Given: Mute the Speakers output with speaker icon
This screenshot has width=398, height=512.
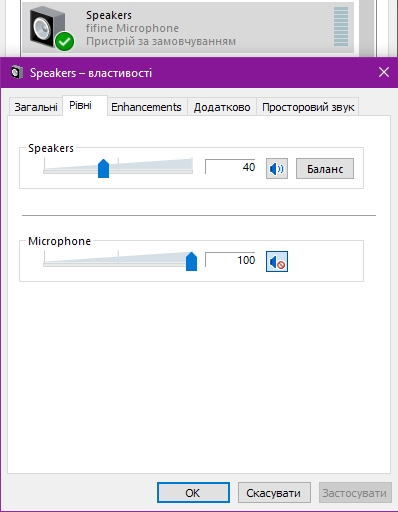Looking at the screenshot, I should coord(277,169).
